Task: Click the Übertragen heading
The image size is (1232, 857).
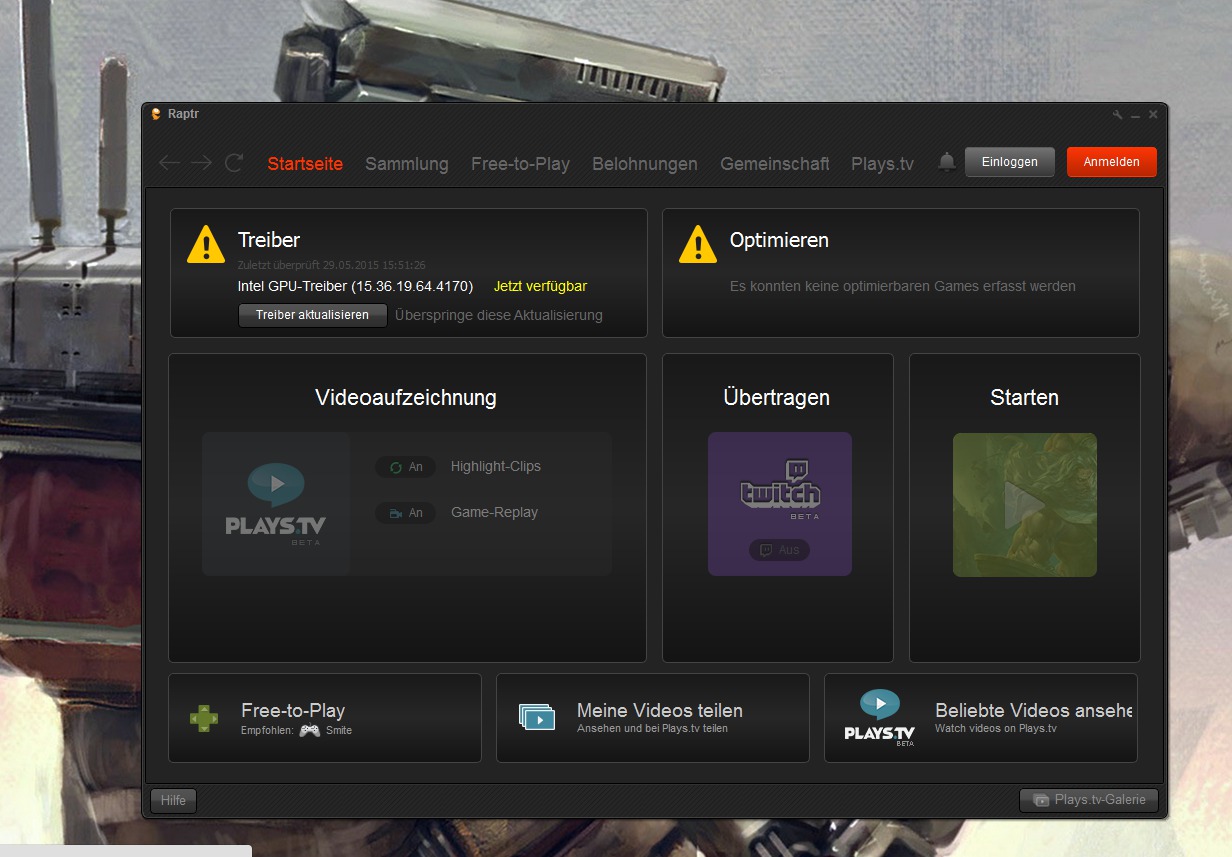Action: [x=777, y=397]
